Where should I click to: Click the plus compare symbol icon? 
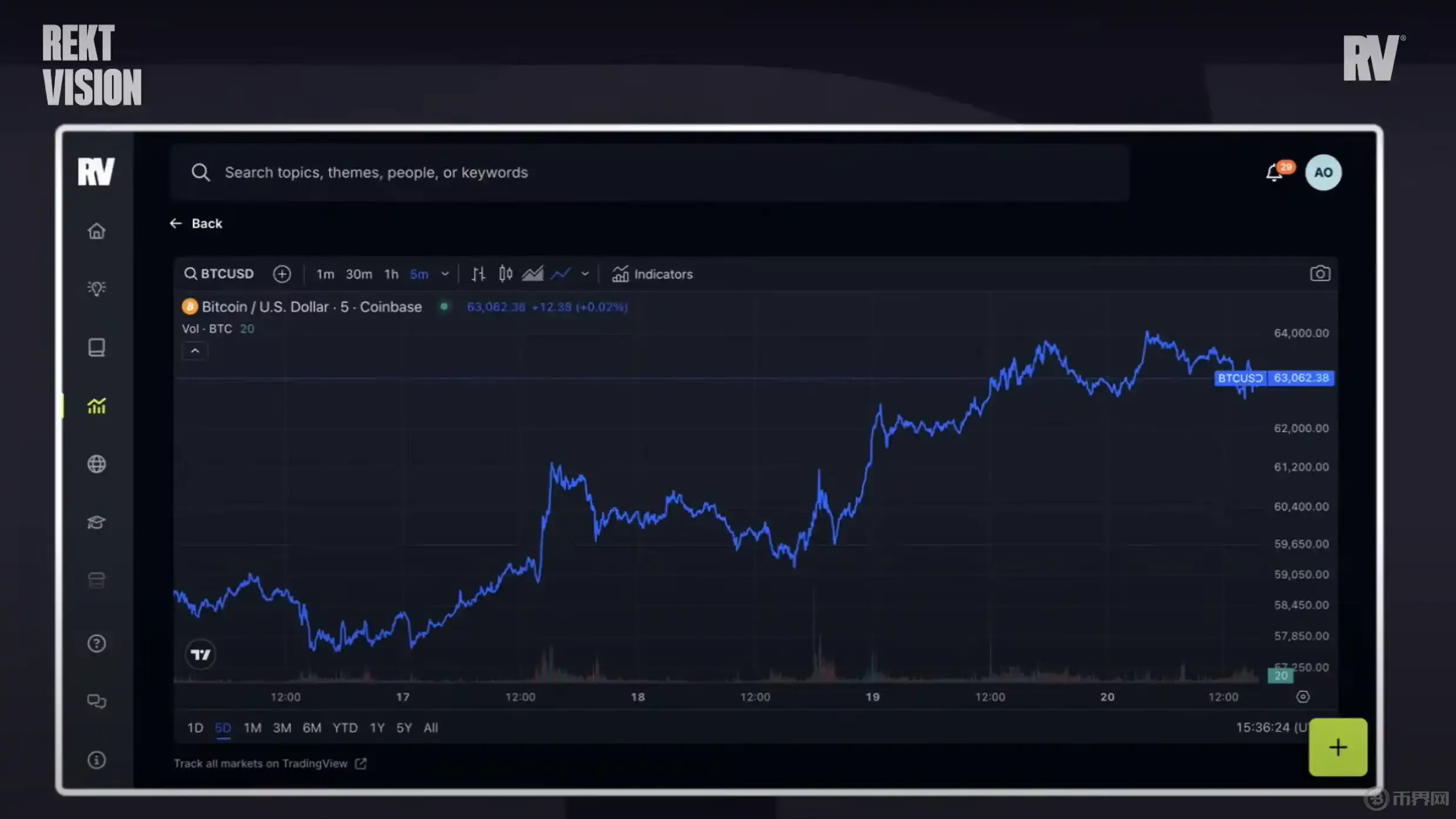pyautogui.click(x=282, y=274)
